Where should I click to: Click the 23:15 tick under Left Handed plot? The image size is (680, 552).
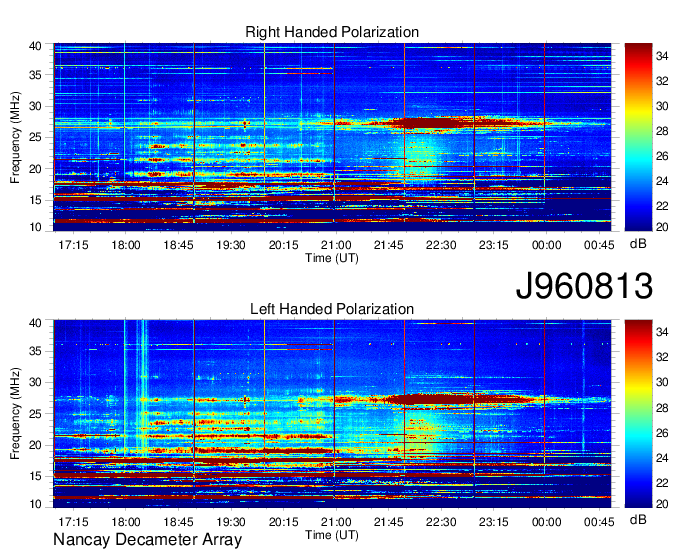click(494, 522)
